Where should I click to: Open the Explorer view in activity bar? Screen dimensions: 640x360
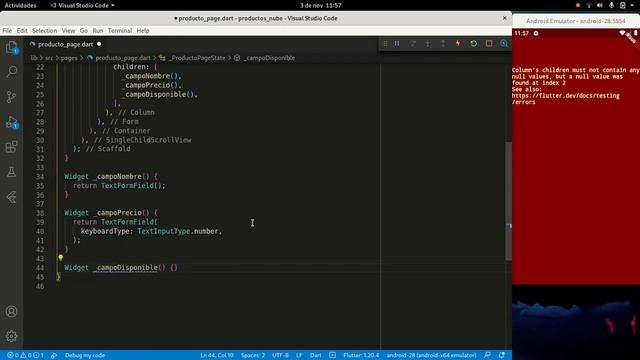click(11, 47)
